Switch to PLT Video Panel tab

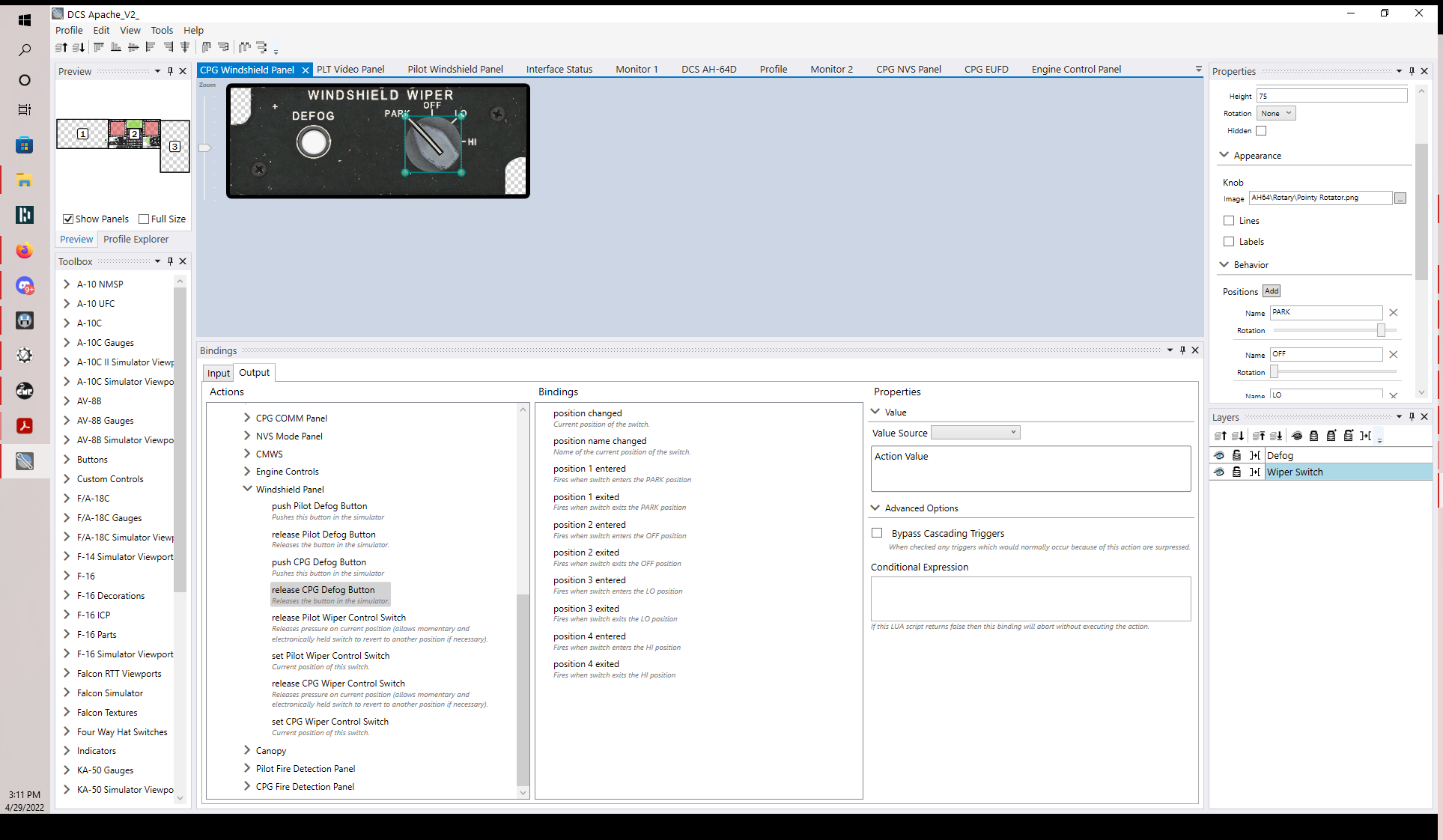pos(350,70)
